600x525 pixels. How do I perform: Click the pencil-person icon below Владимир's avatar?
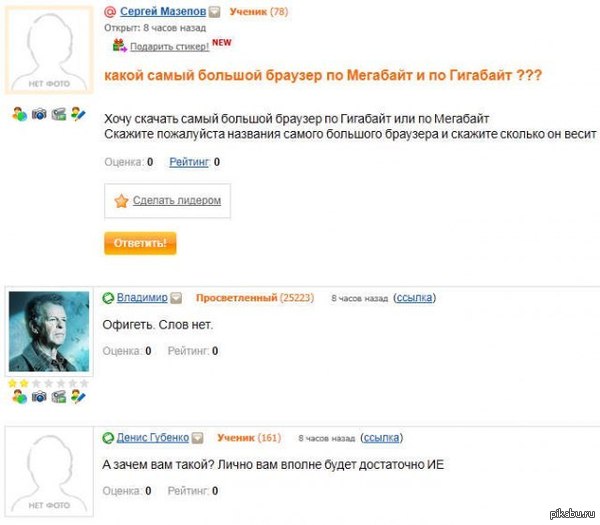[79, 396]
